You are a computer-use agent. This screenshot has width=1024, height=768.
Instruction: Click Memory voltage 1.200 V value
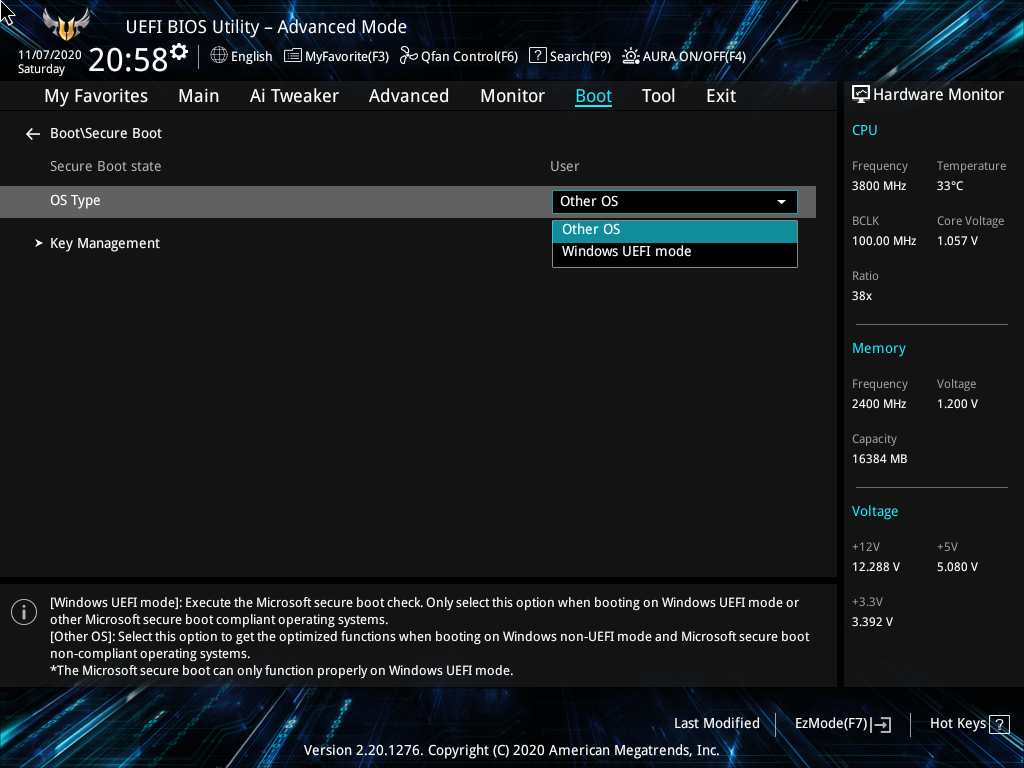[957, 404]
